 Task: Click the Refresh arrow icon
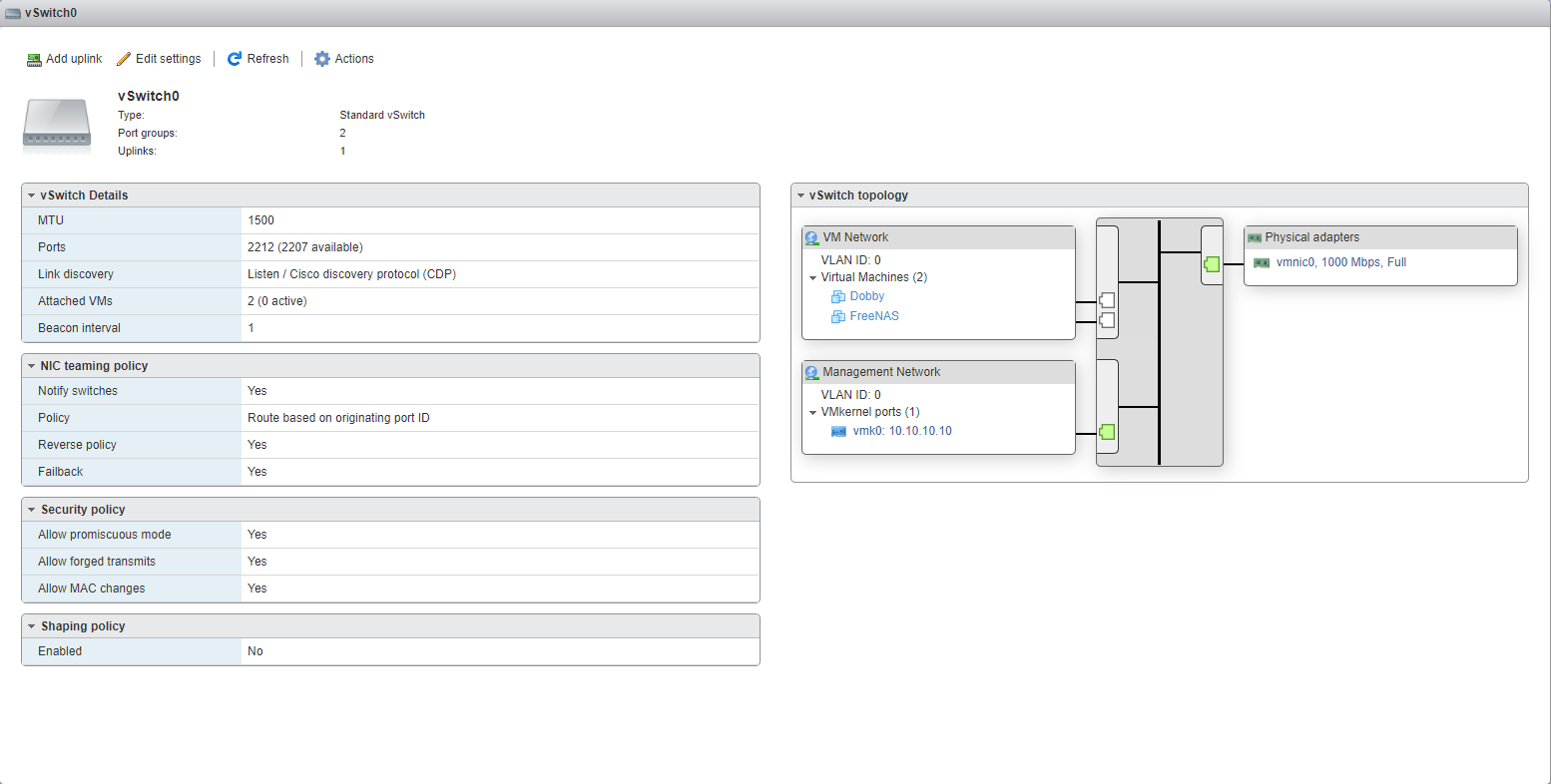[x=235, y=60]
